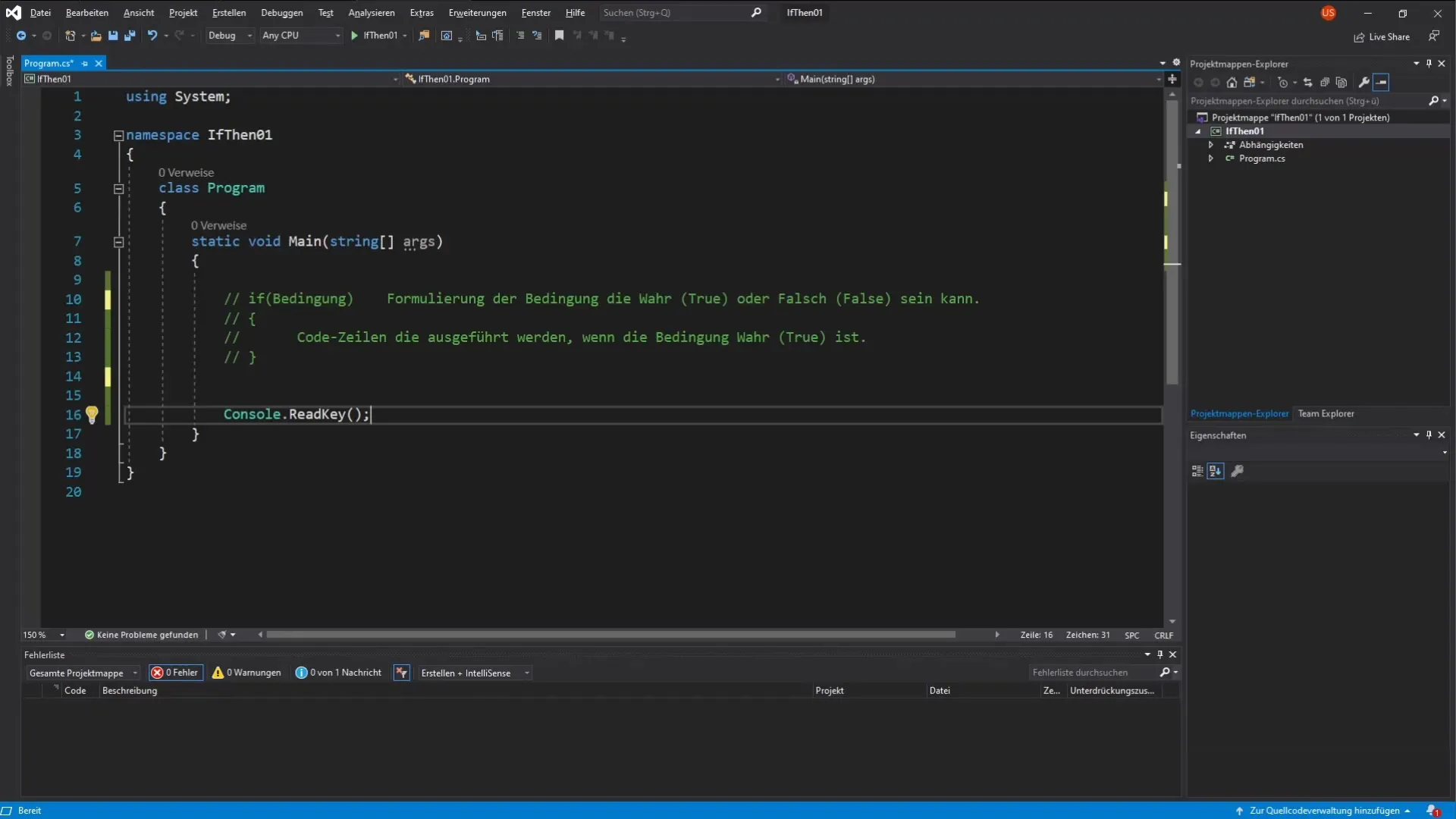Open the Debug configuration dropdown
This screenshot has width=1456, height=819.
230,36
